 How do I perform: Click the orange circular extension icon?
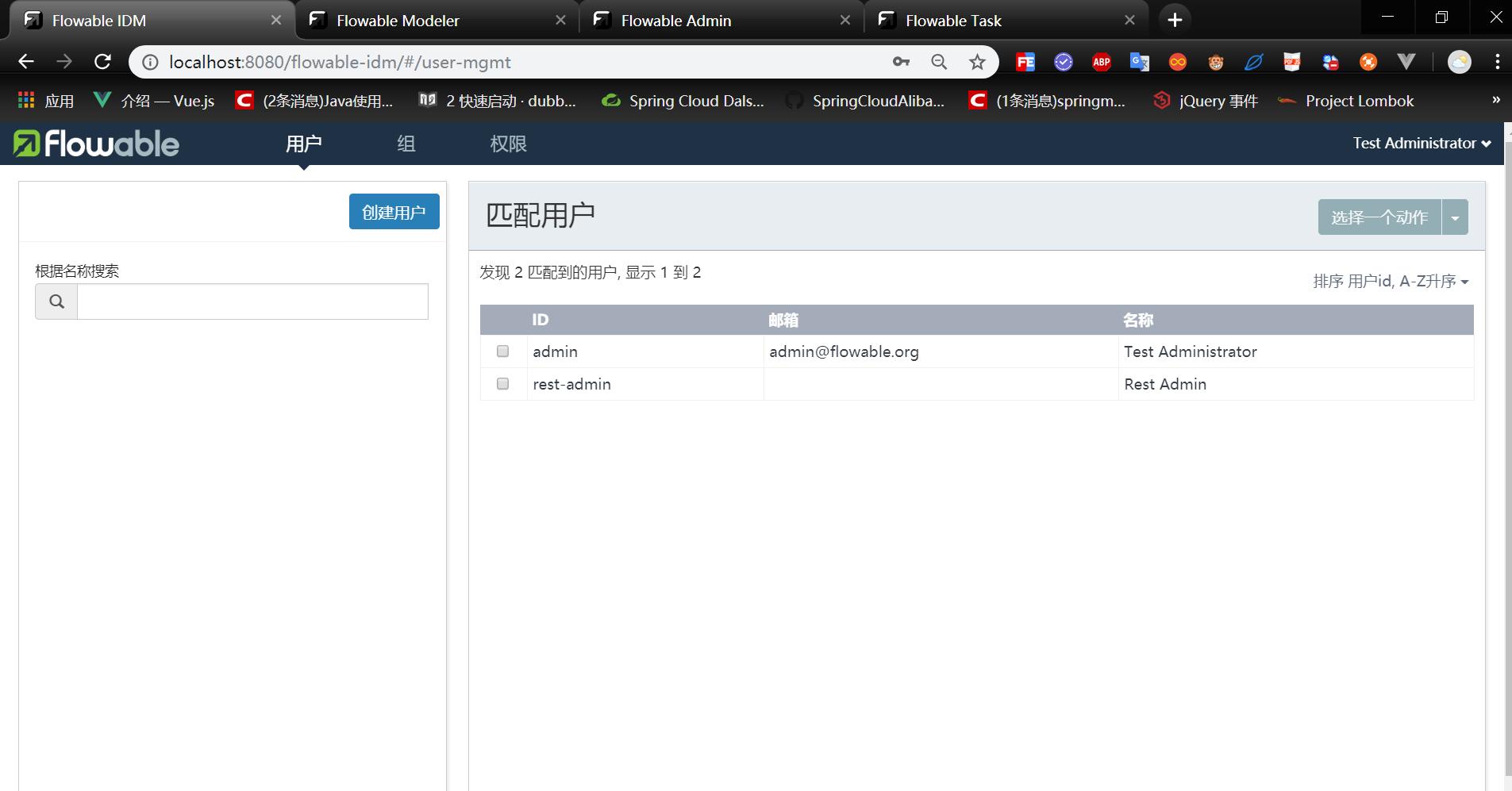tap(1368, 62)
